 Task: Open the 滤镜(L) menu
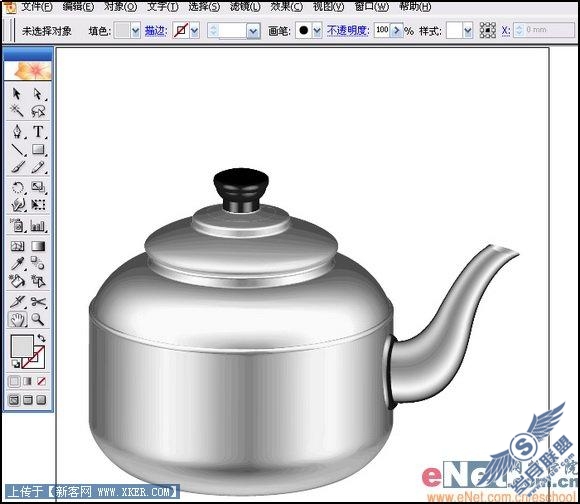coord(245,7)
